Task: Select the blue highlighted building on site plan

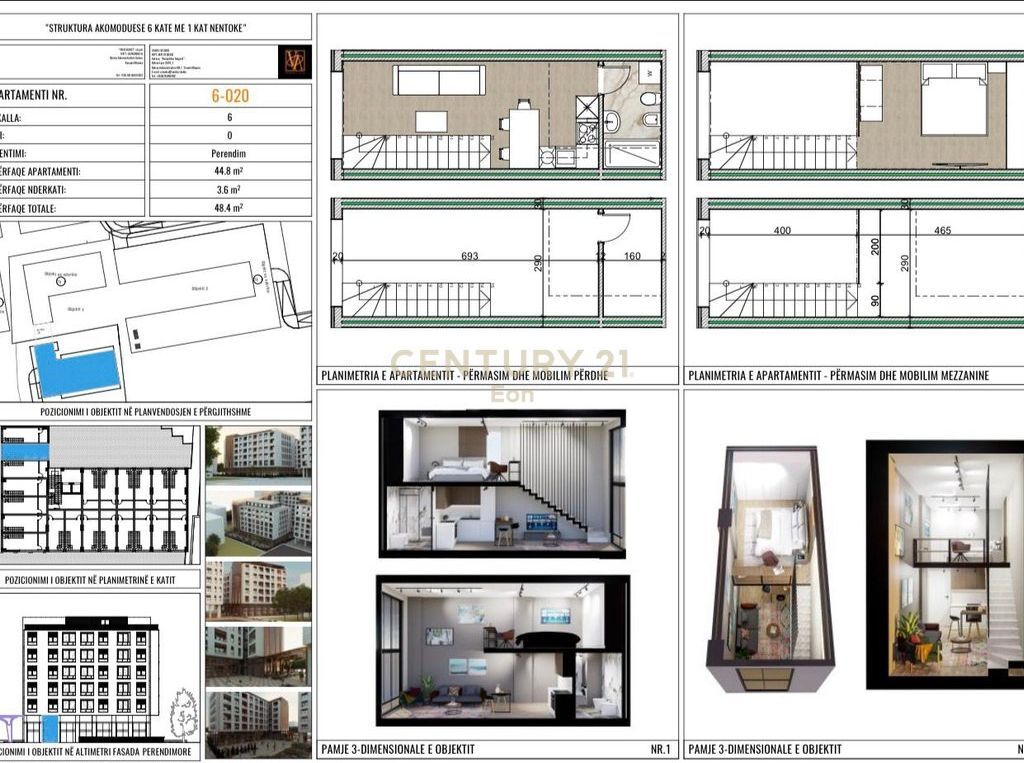Action: pyautogui.click(x=77, y=370)
